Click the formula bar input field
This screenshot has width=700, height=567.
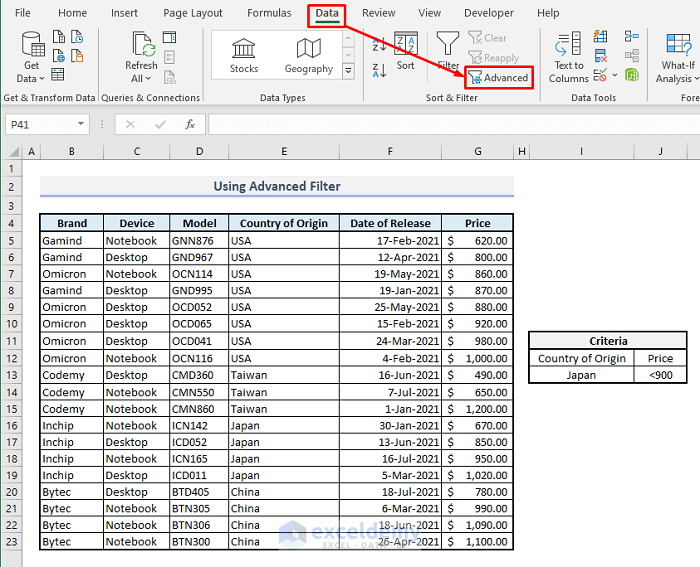(450, 124)
